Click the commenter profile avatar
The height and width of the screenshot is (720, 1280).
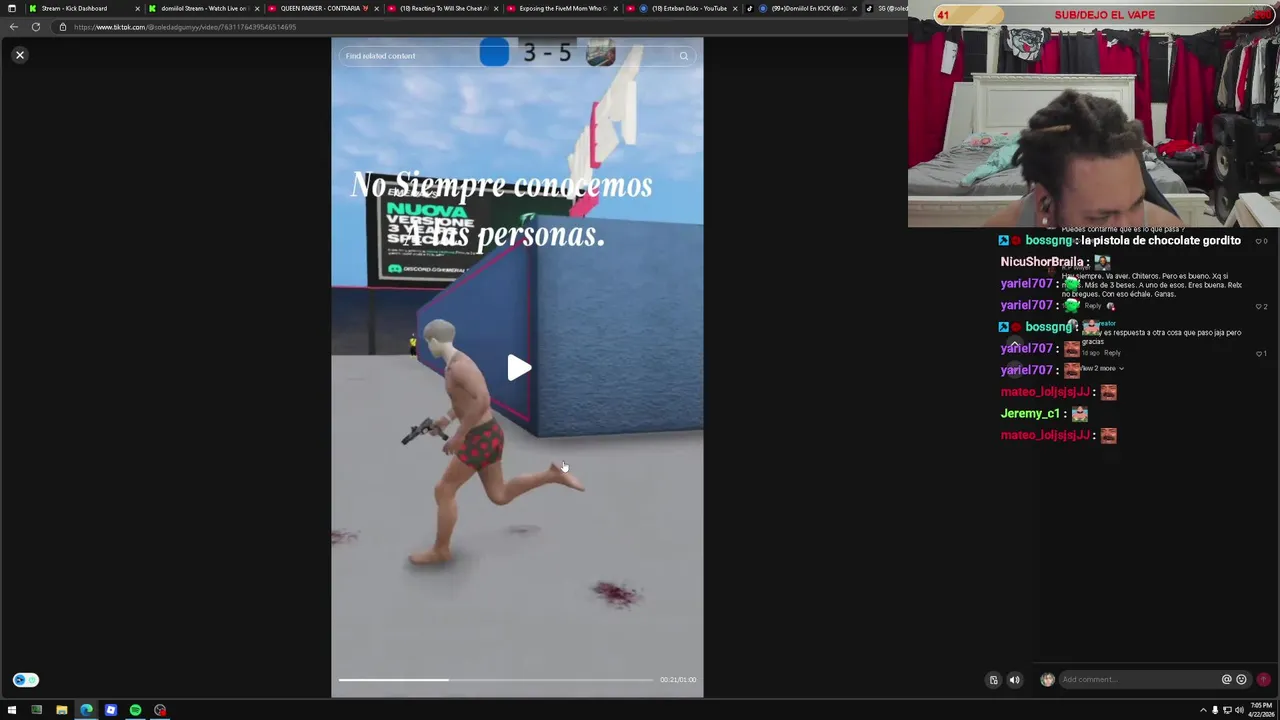pos(1047,680)
